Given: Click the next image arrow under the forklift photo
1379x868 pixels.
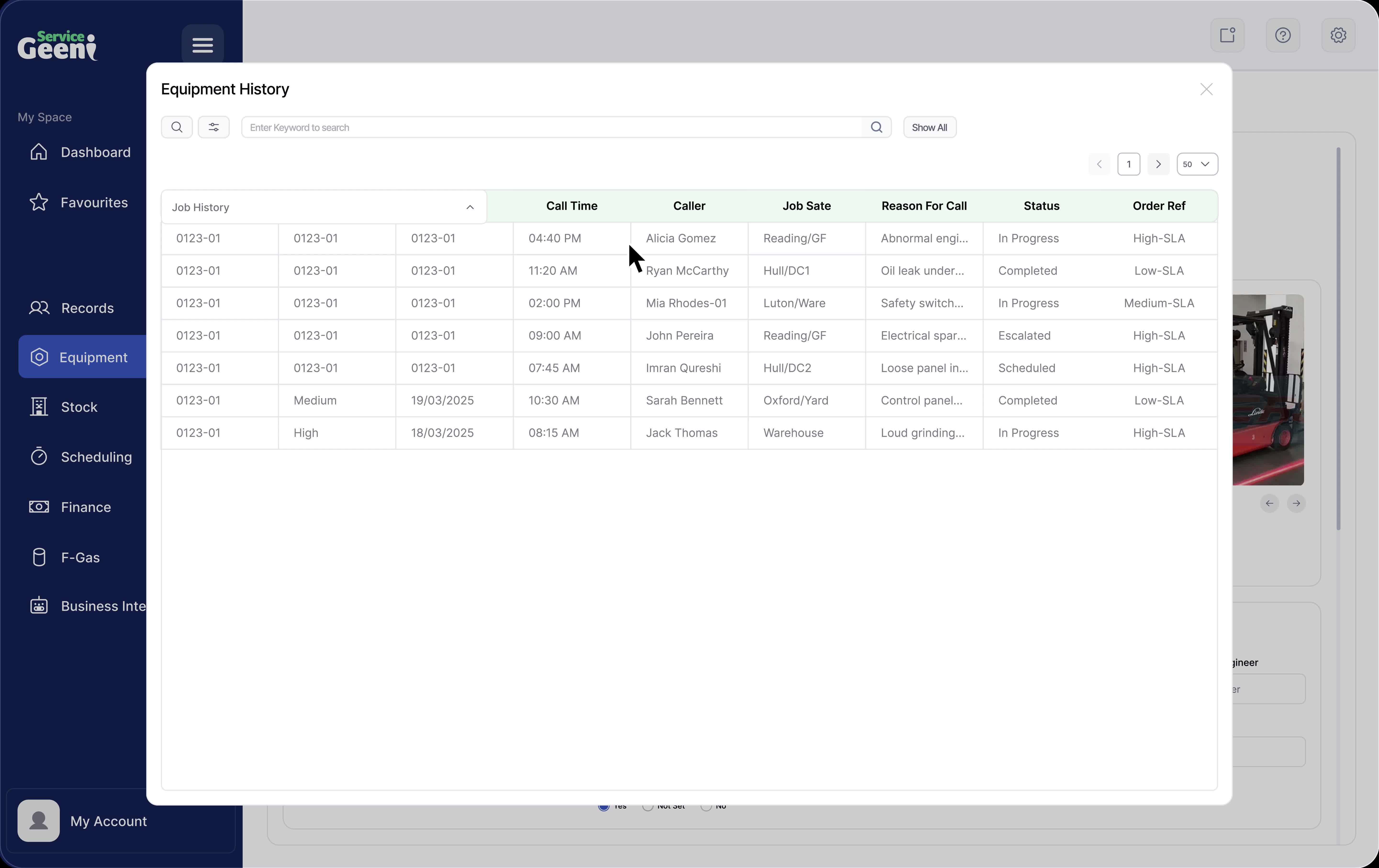Looking at the screenshot, I should 1296,503.
